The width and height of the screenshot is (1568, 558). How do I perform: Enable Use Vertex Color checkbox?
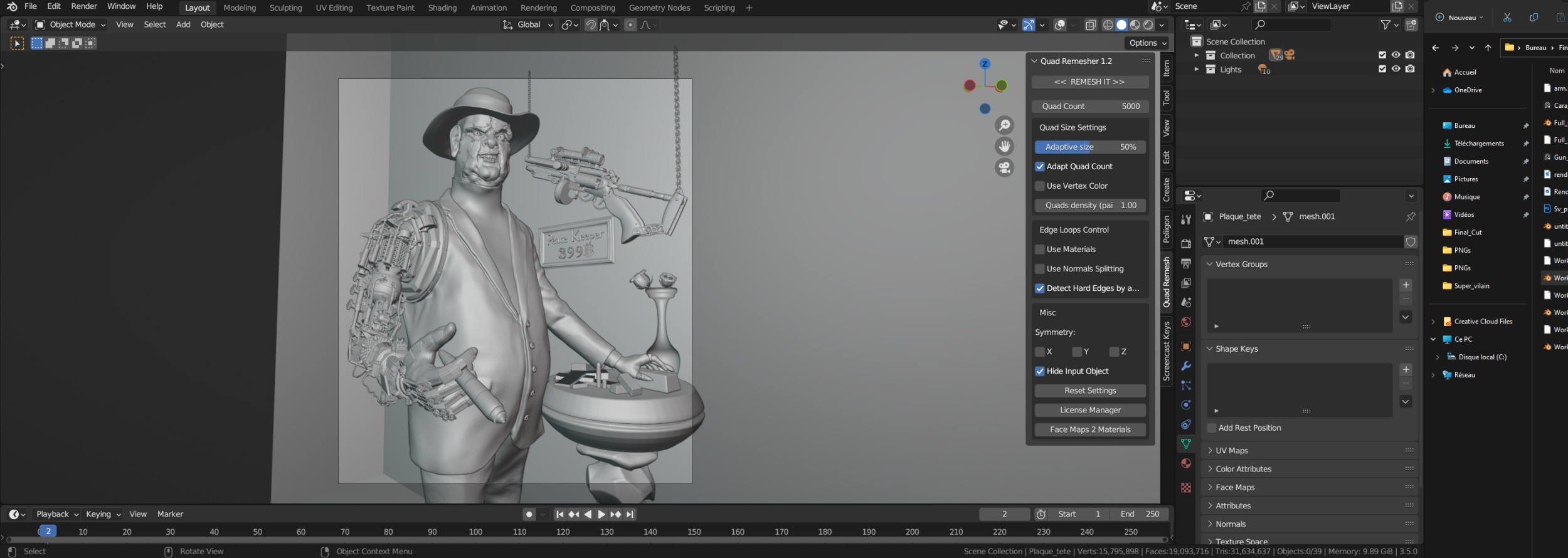point(1040,186)
